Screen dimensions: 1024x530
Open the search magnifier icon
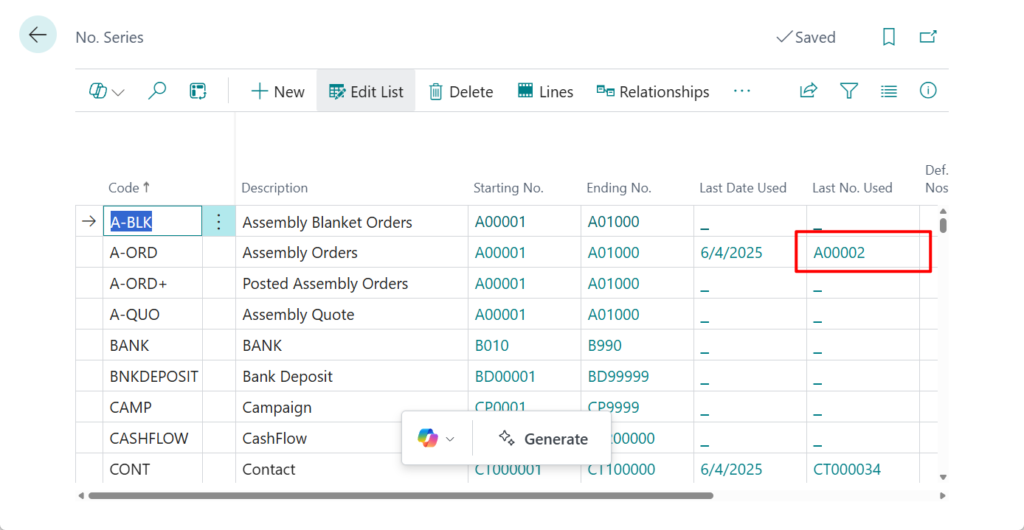coord(157,91)
